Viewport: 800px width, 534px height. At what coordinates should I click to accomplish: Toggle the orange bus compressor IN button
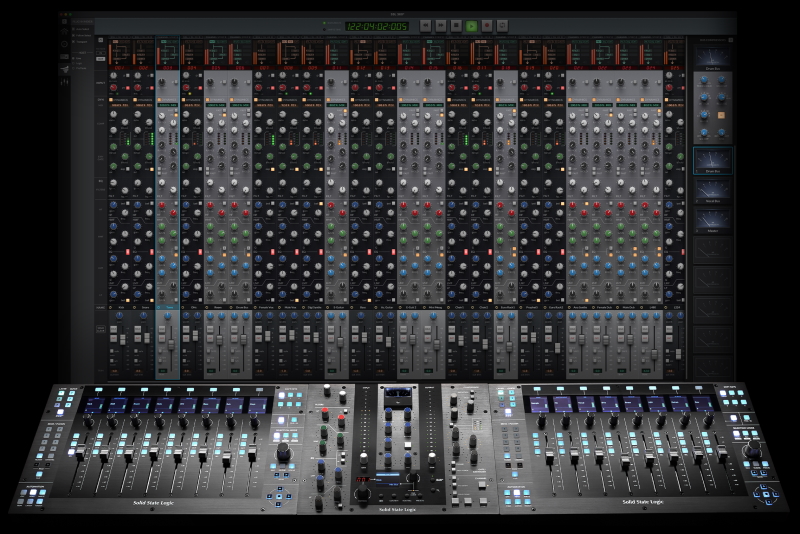click(x=721, y=115)
